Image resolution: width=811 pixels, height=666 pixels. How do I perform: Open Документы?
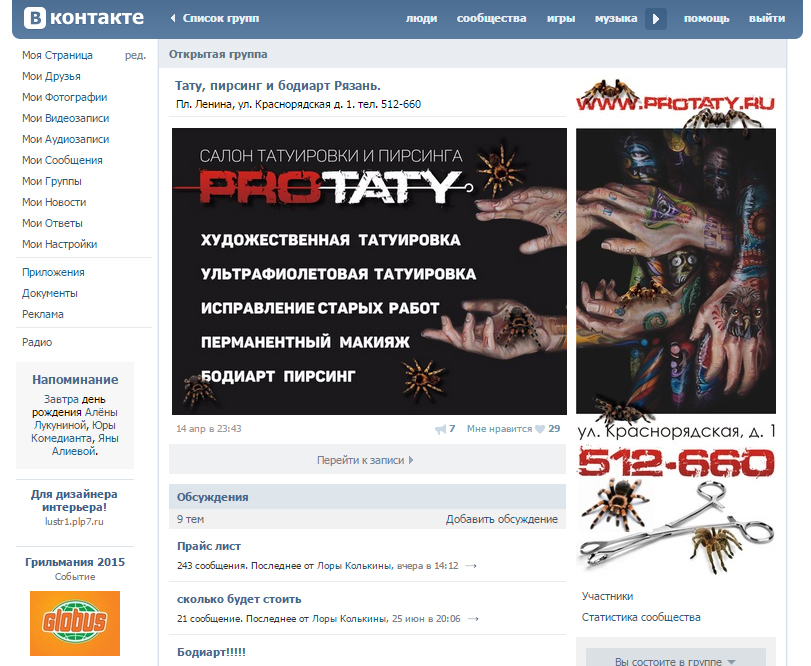pos(50,293)
